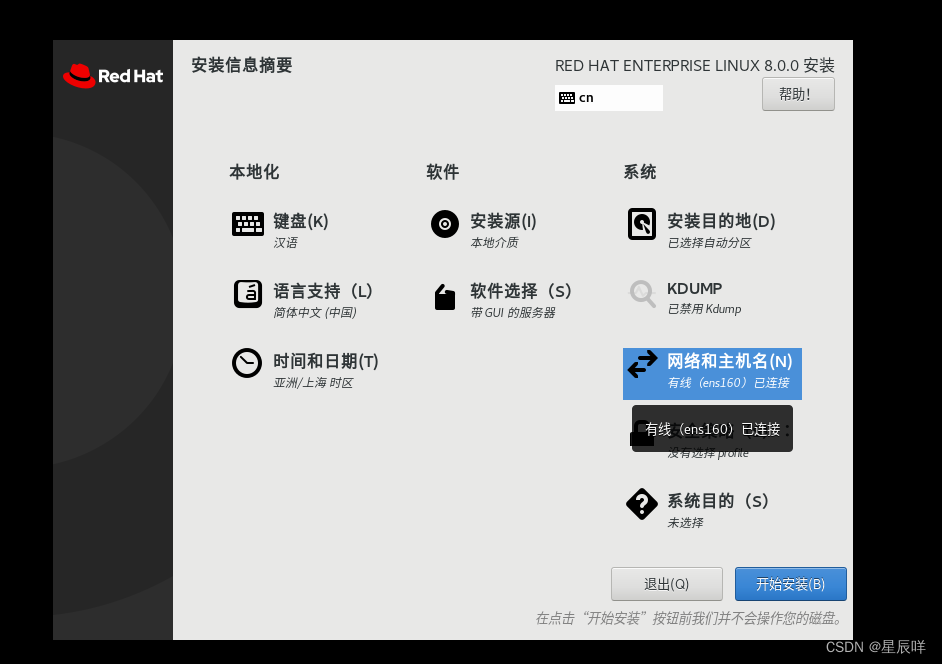Image resolution: width=942 pixels, height=664 pixels.
Task: Click the 帮助! help button
Action: click(798, 94)
